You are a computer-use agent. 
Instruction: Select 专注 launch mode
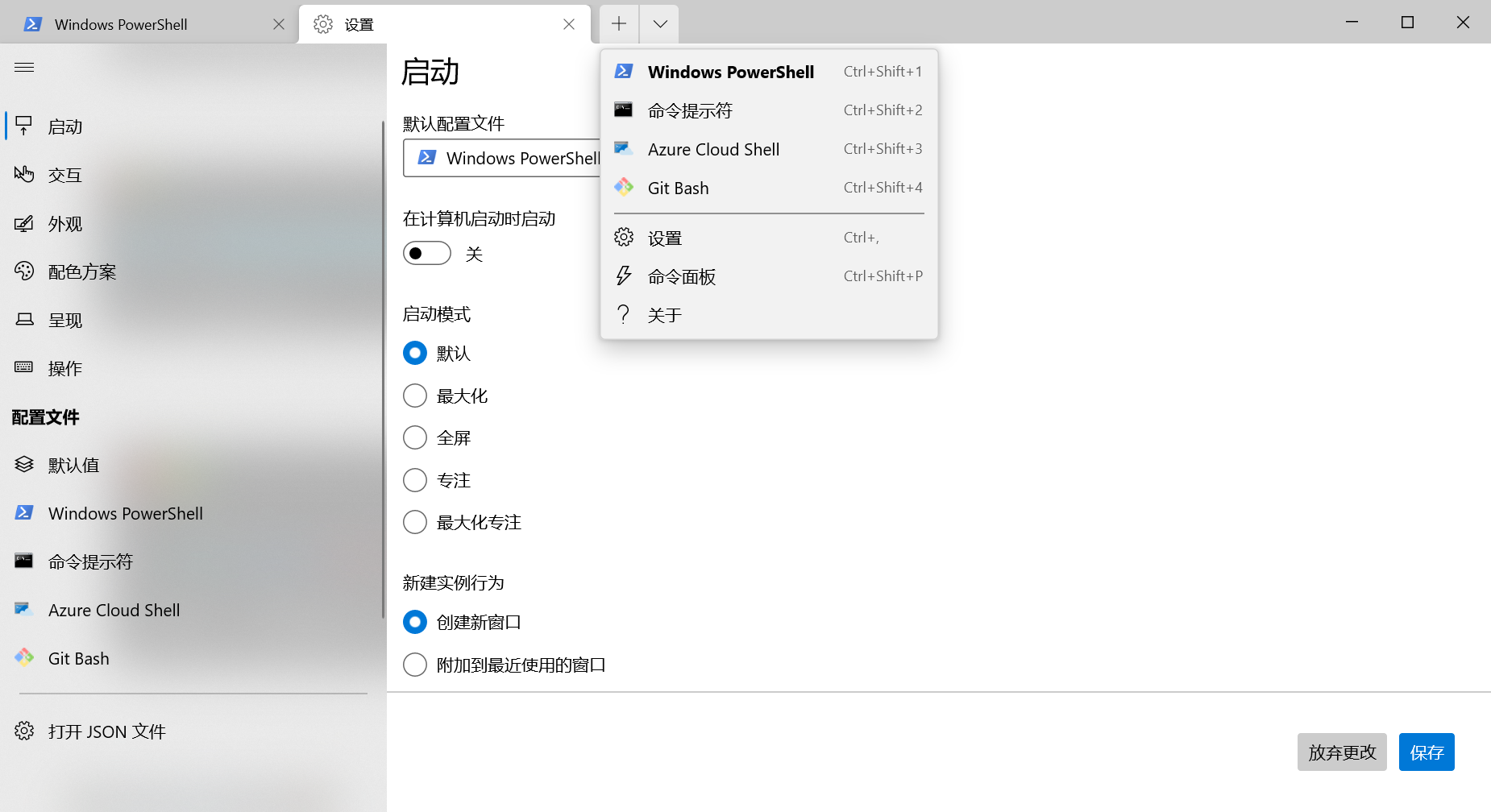tap(415, 480)
